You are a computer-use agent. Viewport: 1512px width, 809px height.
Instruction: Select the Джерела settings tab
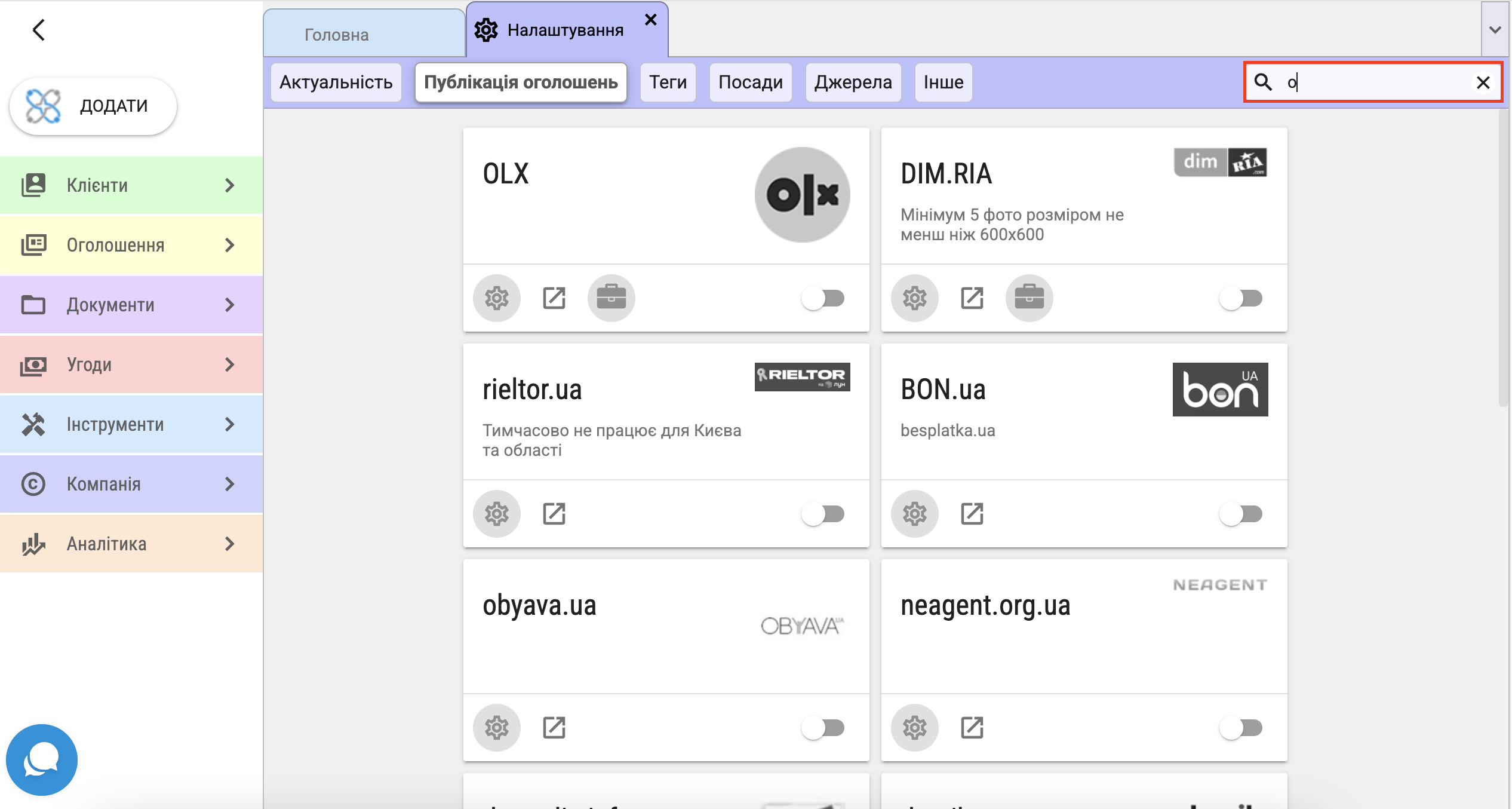852,82
